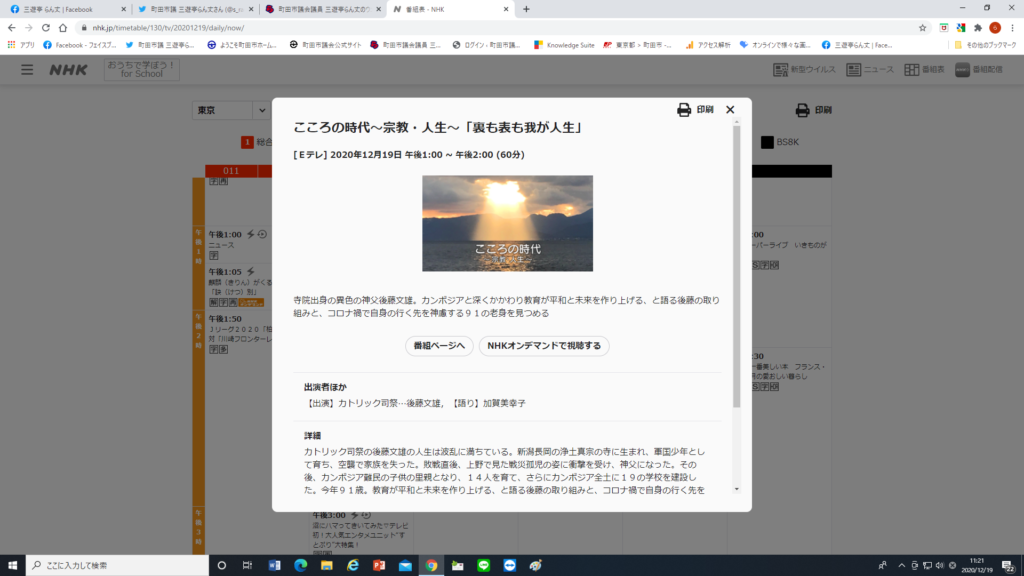Open the LINE app from the taskbar
The width and height of the screenshot is (1024, 576).
[x=483, y=566]
